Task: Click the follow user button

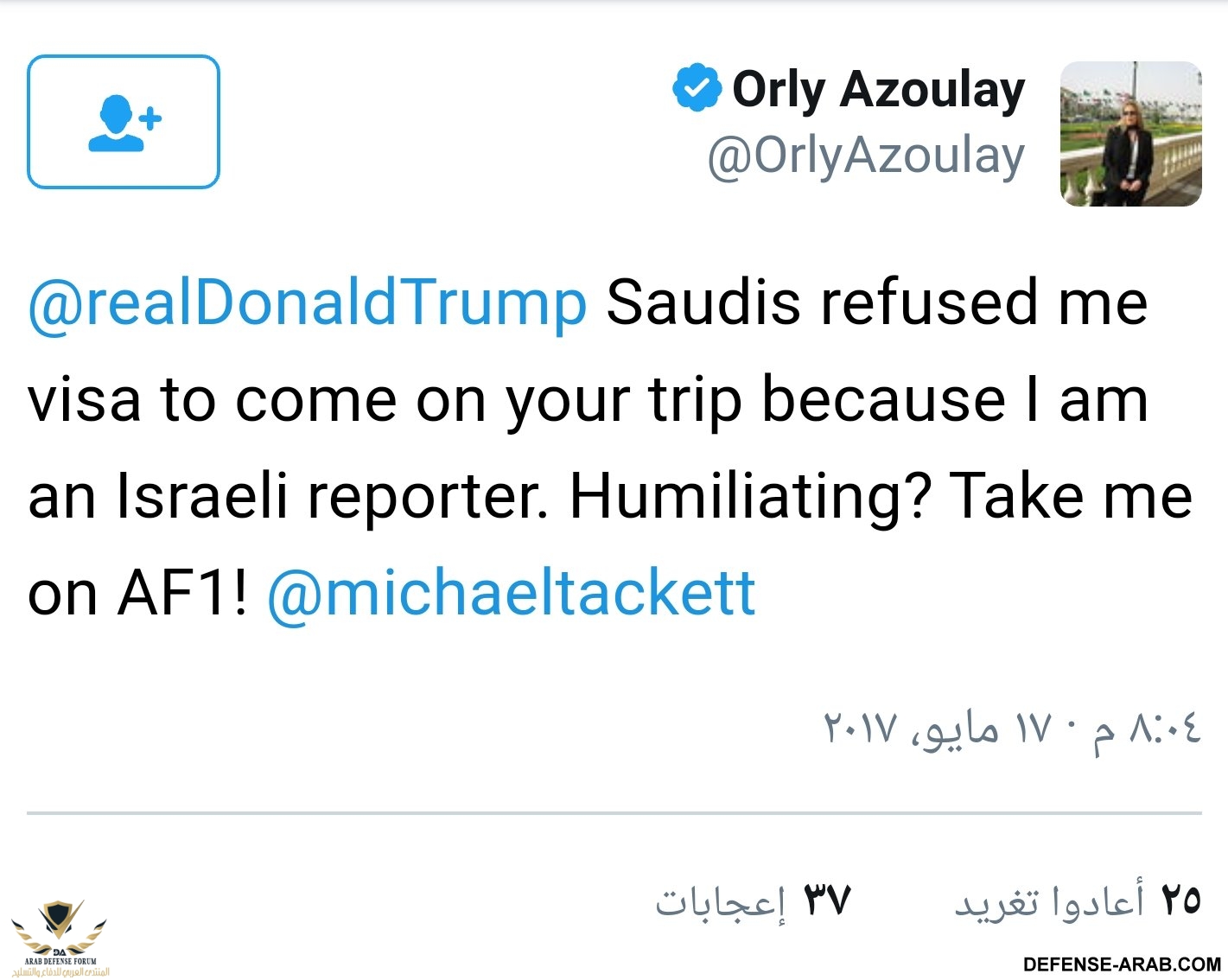Action: click(124, 122)
